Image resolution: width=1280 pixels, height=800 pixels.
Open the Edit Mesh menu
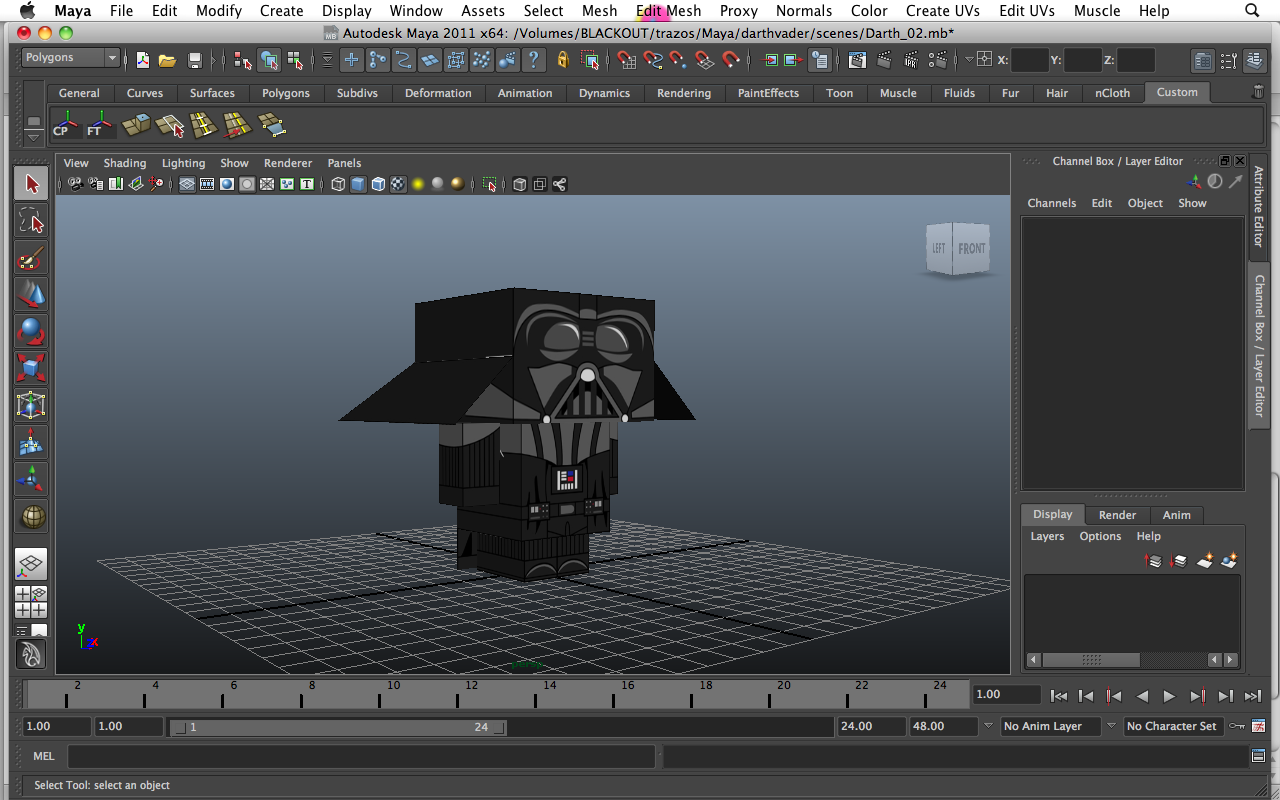click(668, 11)
